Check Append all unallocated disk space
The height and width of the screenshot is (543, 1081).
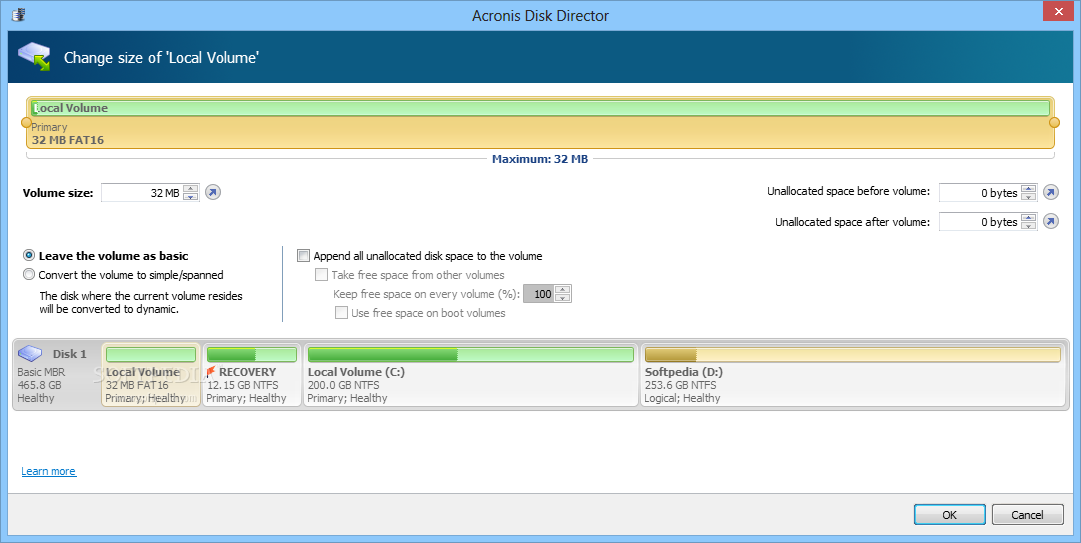(x=303, y=256)
